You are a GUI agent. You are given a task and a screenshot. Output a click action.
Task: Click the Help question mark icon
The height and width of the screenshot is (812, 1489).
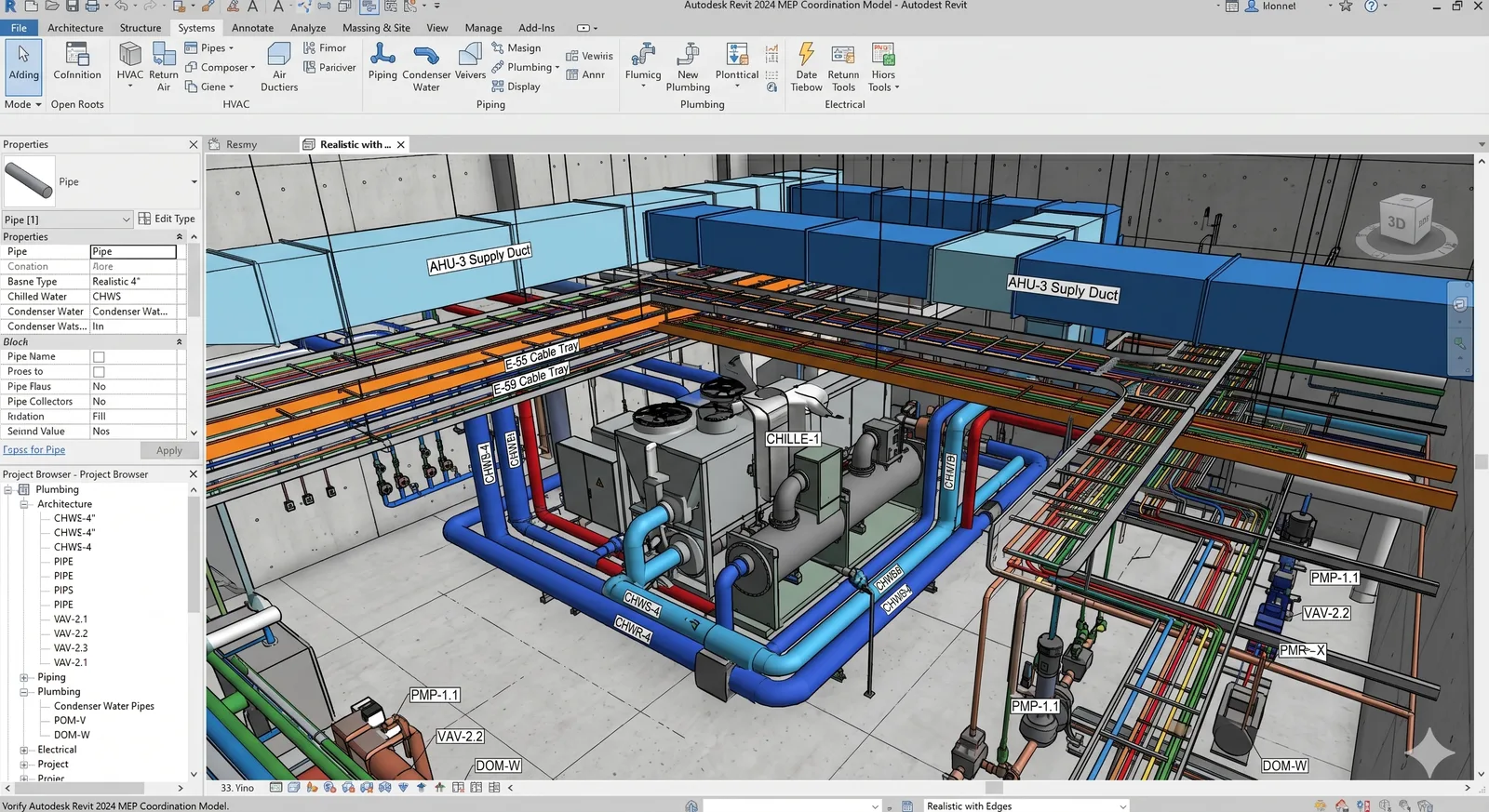click(x=1371, y=7)
